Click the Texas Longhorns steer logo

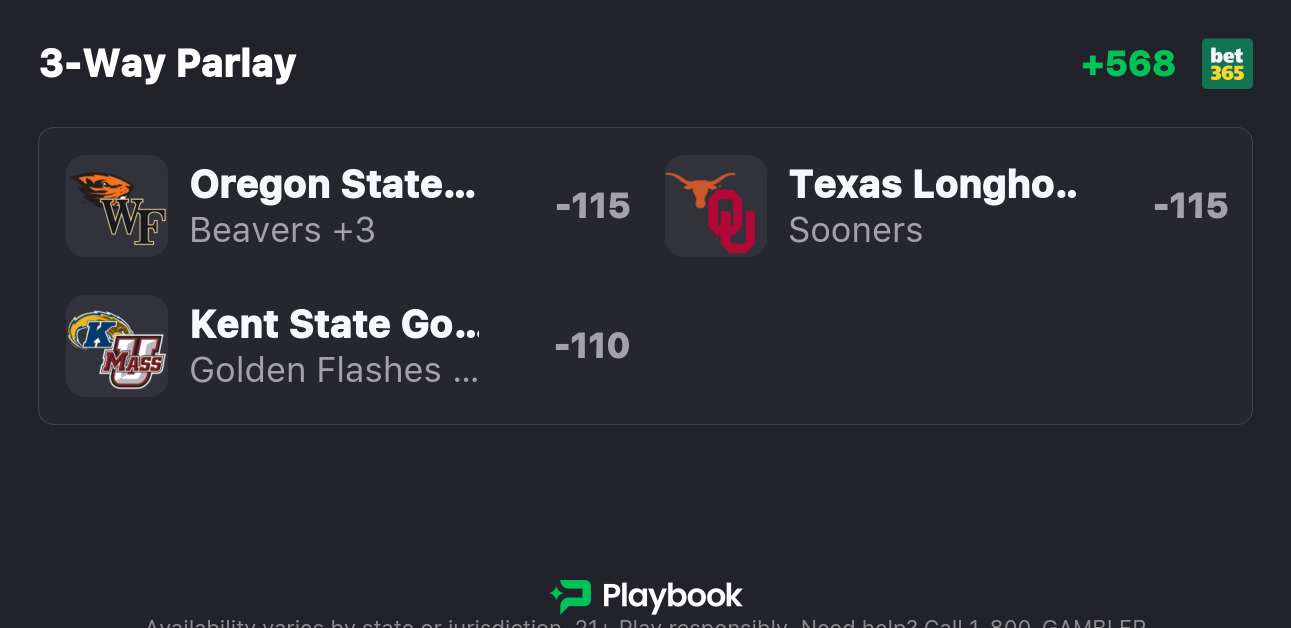[700, 186]
